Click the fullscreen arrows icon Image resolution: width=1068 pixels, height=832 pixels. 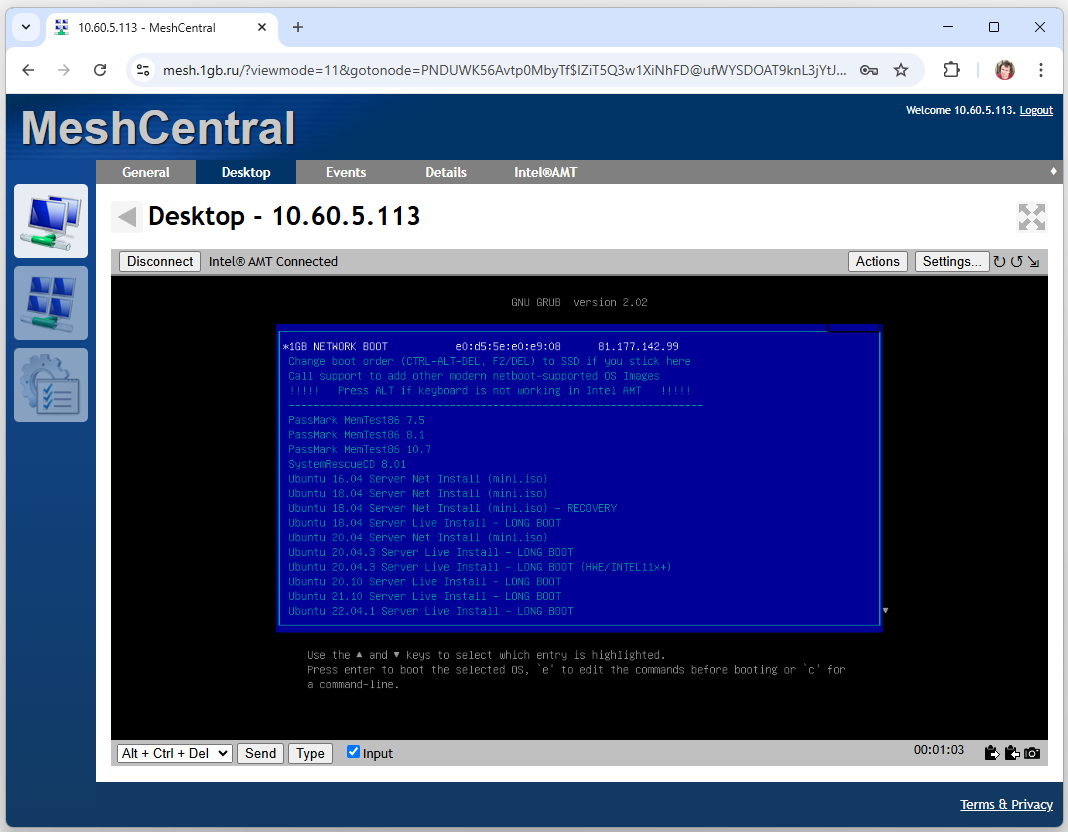[1031, 217]
